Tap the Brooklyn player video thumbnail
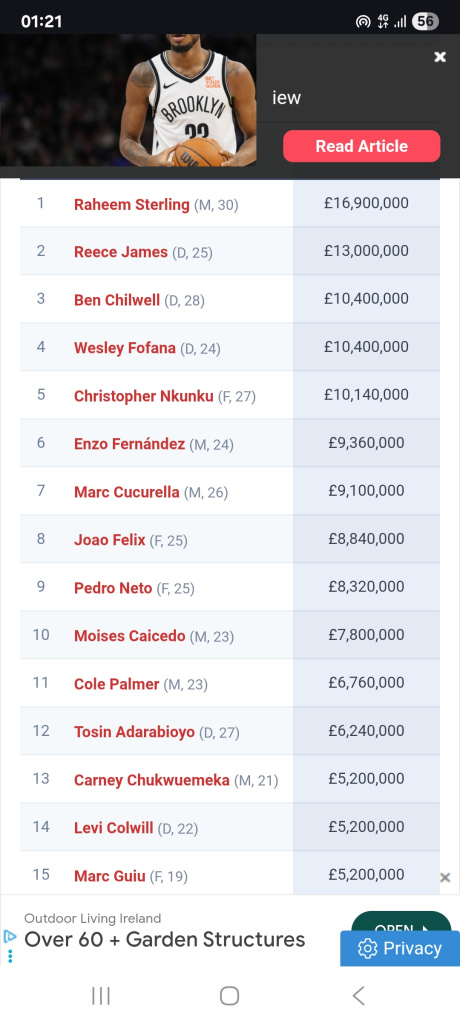This screenshot has width=460, height=1024. pos(128,100)
